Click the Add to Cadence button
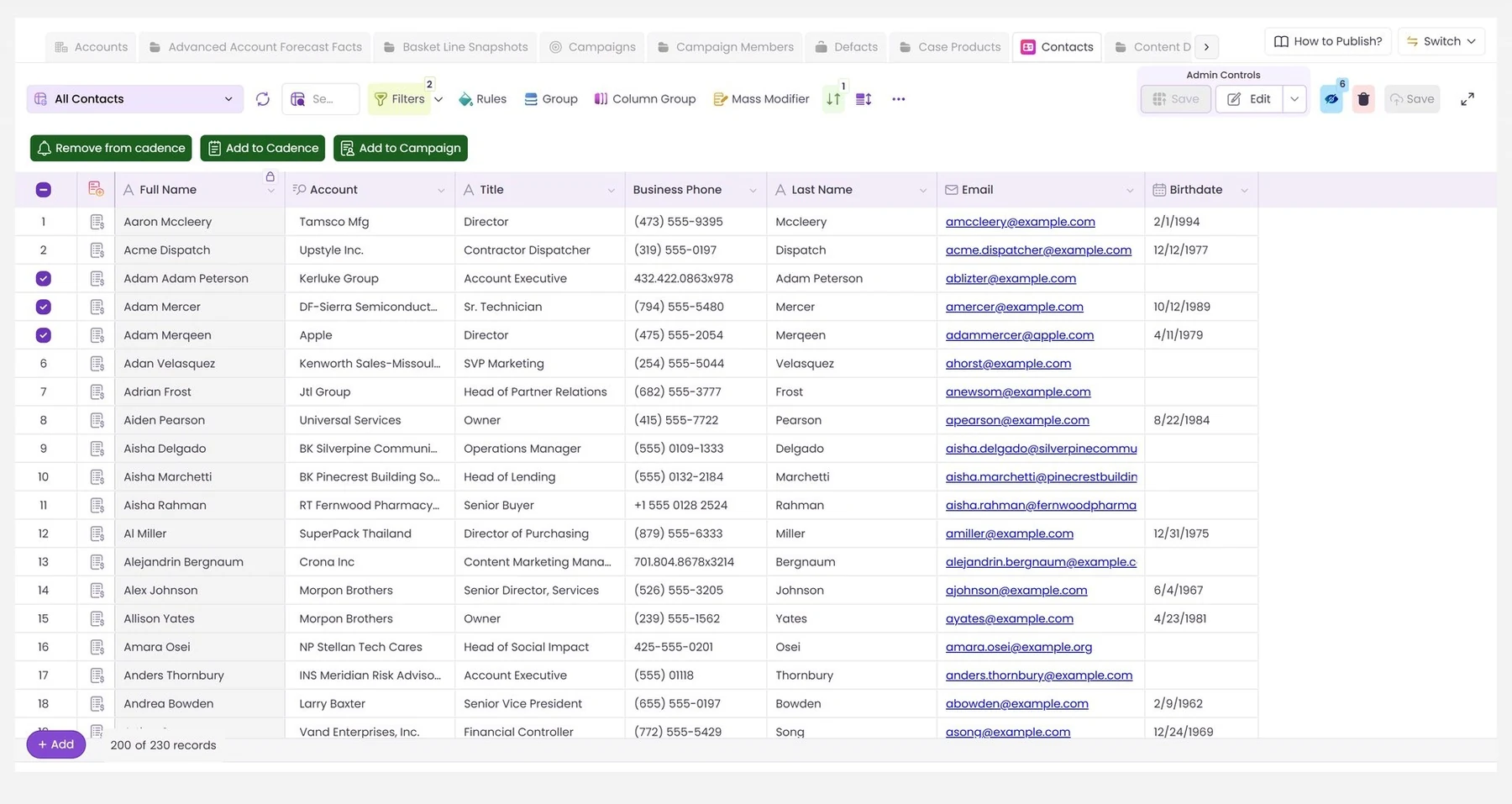The width and height of the screenshot is (1512, 804). pos(263,148)
